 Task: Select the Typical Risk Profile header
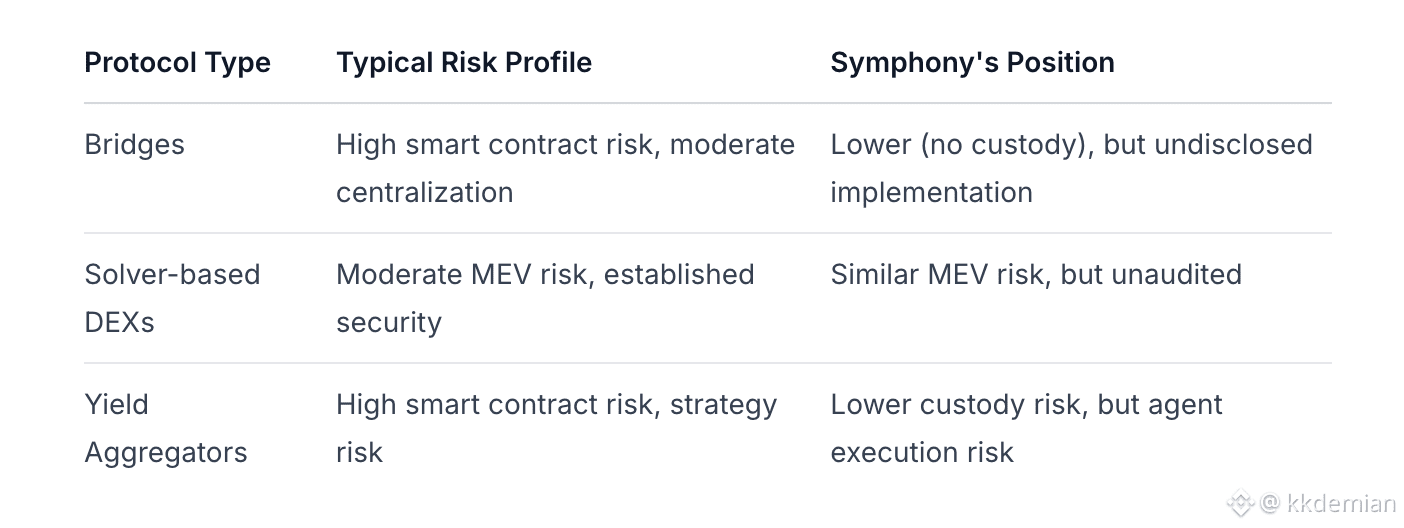pyautogui.click(x=464, y=62)
